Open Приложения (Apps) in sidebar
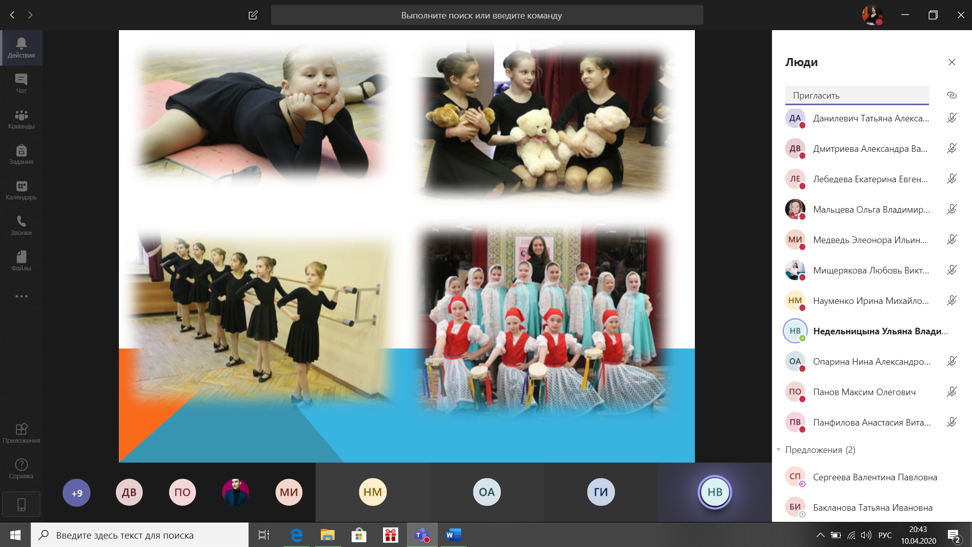The height and width of the screenshot is (547, 972). [x=21, y=432]
